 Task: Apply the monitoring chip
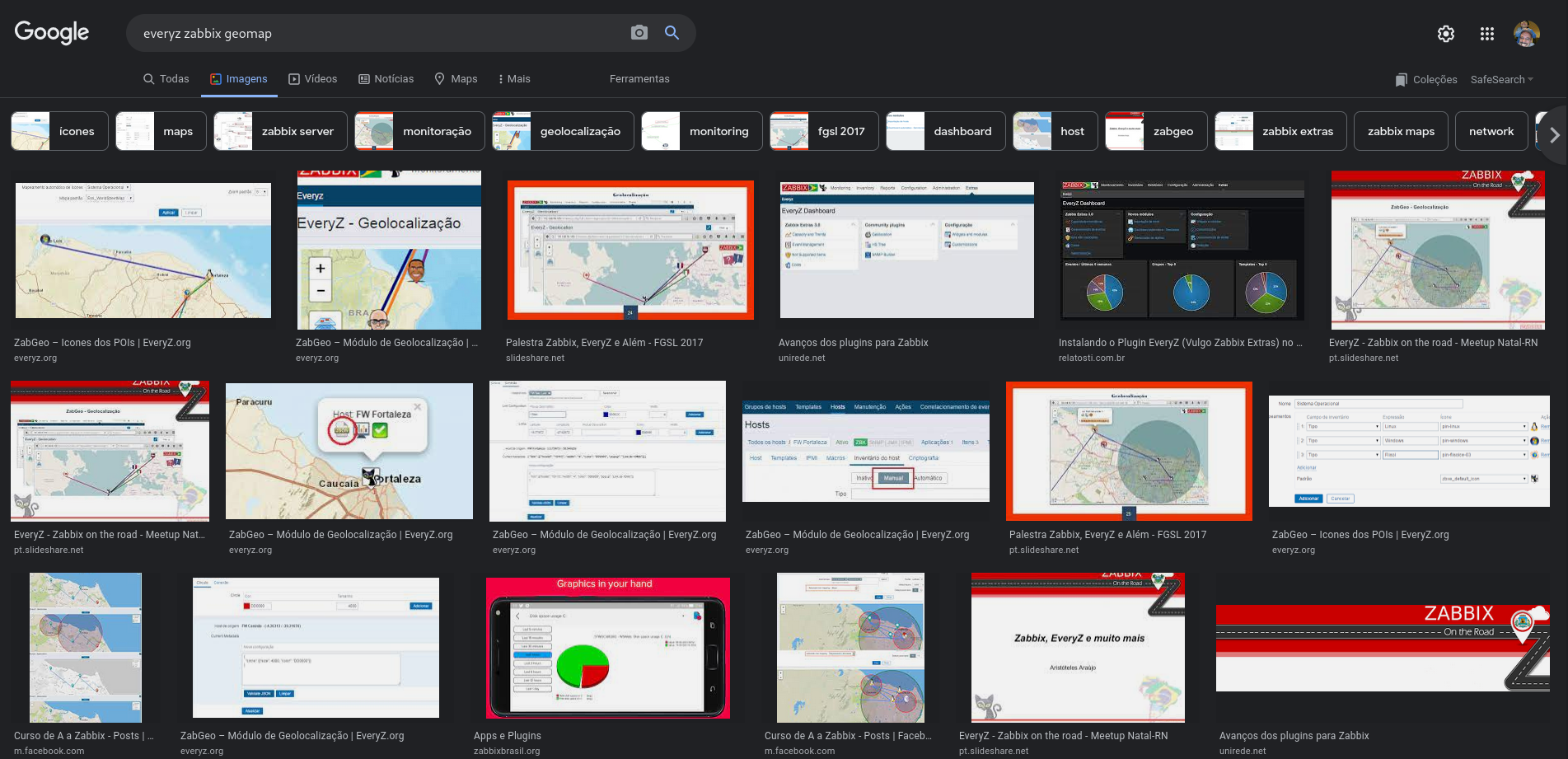point(702,131)
